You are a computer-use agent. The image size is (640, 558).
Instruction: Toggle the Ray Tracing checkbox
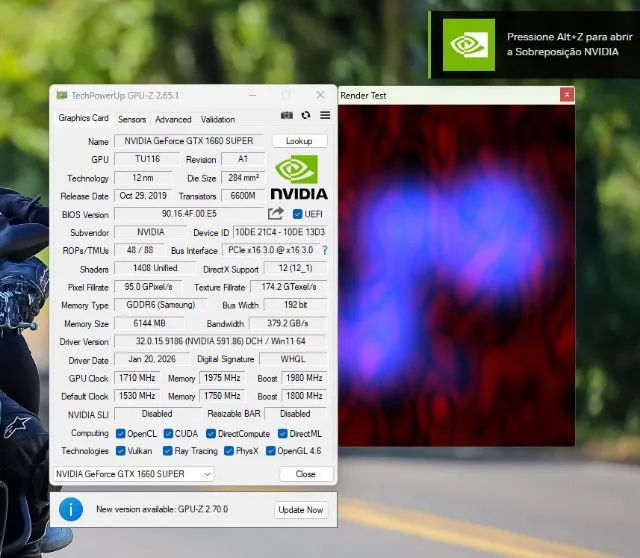[x=167, y=451]
